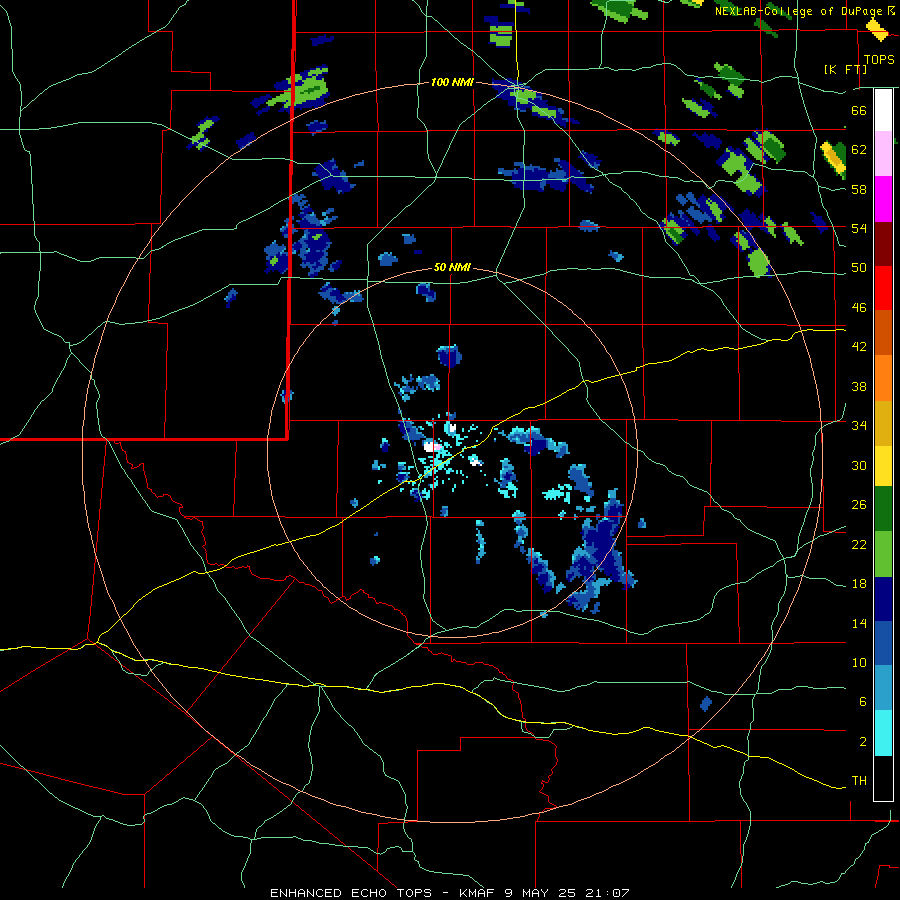Viewport: 900px width, 900px height.
Task: Select the 2 legend scale value
Action: click(863, 742)
